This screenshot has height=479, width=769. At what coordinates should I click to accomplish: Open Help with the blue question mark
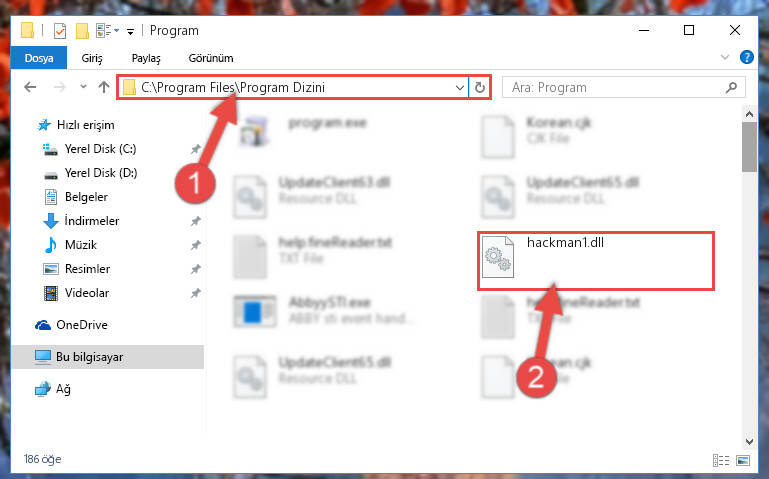tap(746, 57)
